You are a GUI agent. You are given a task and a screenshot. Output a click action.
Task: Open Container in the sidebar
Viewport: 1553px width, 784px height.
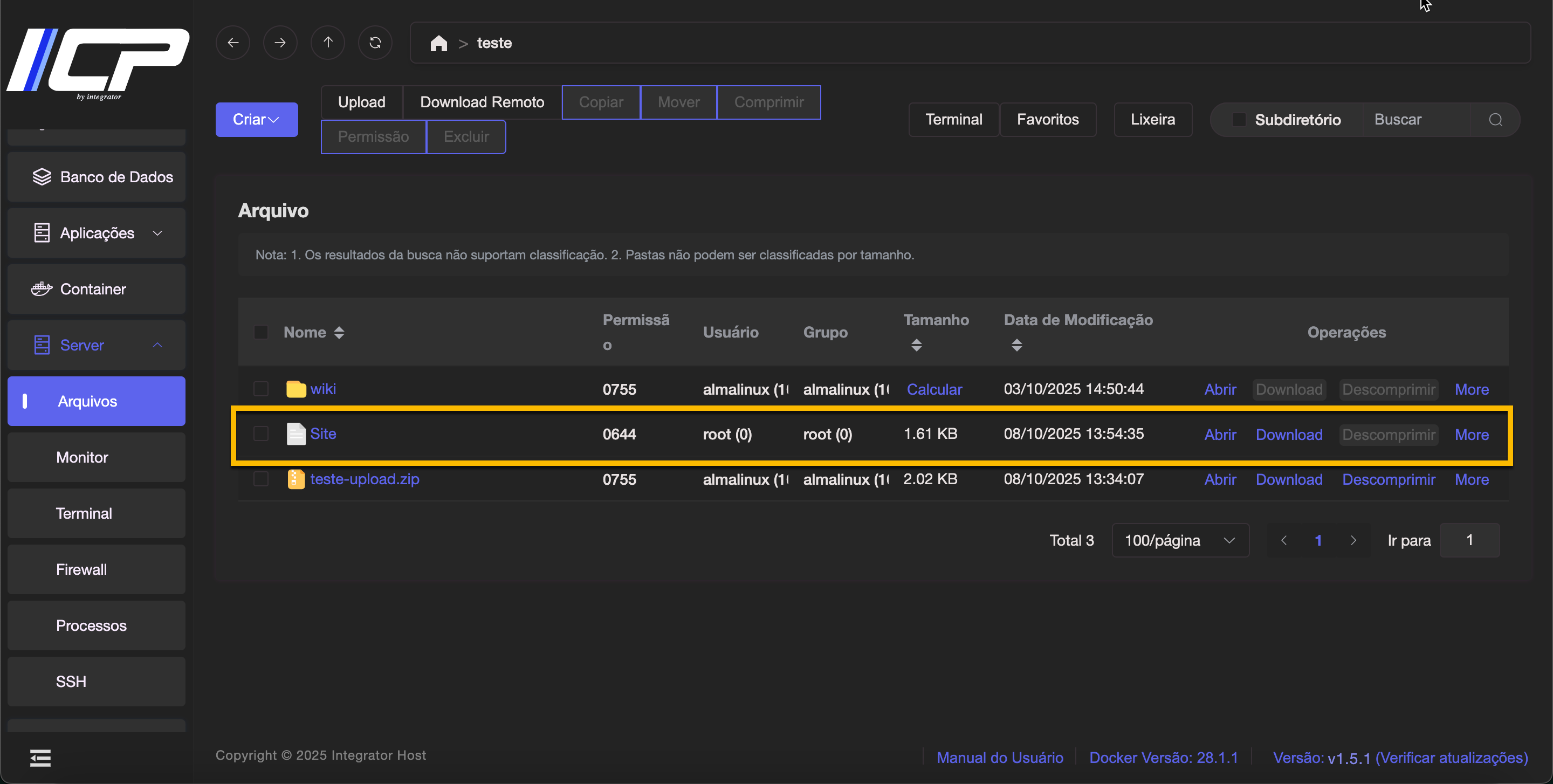click(93, 289)
